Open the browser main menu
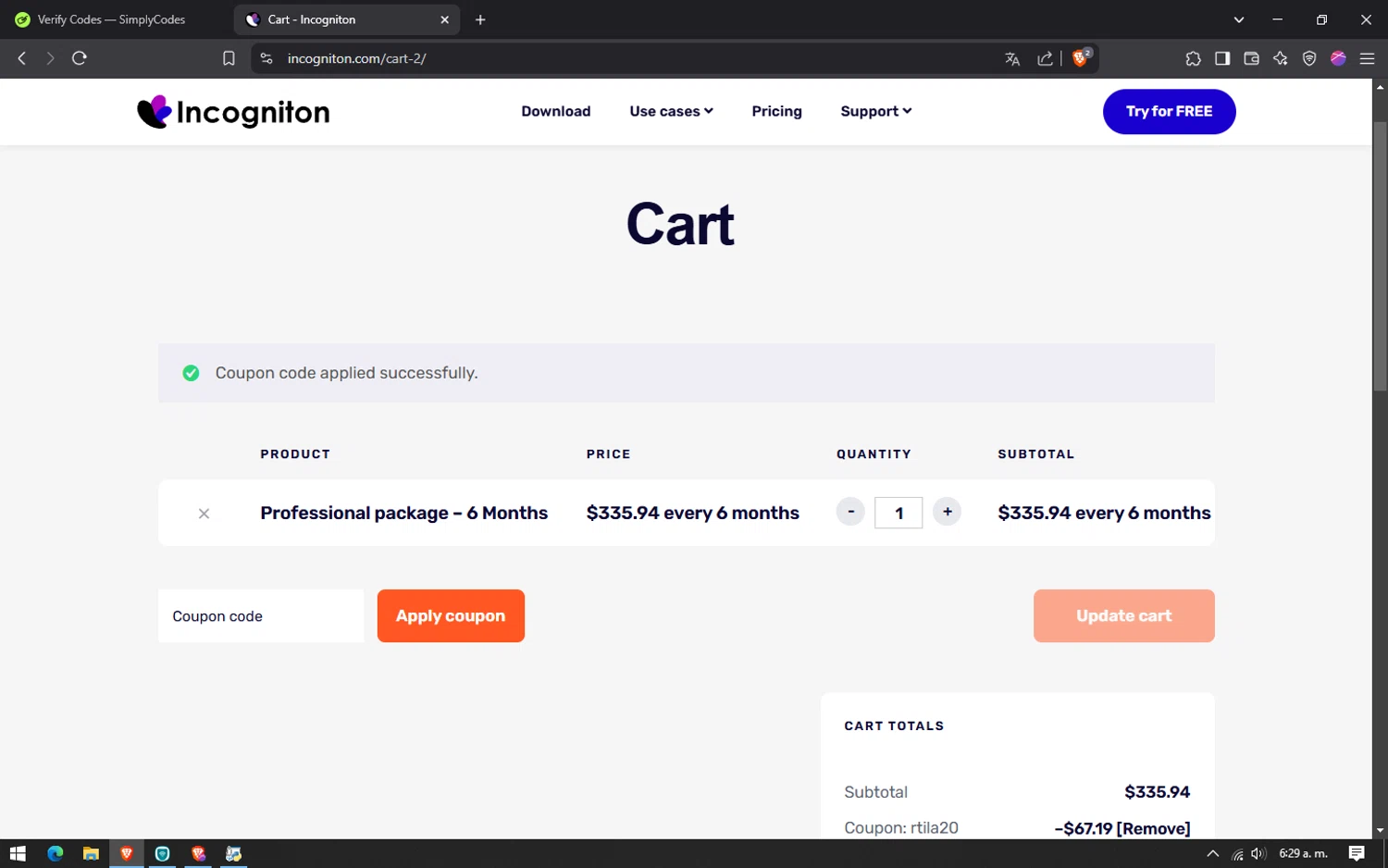The image size is (1388, 868). click(1367, 58)
